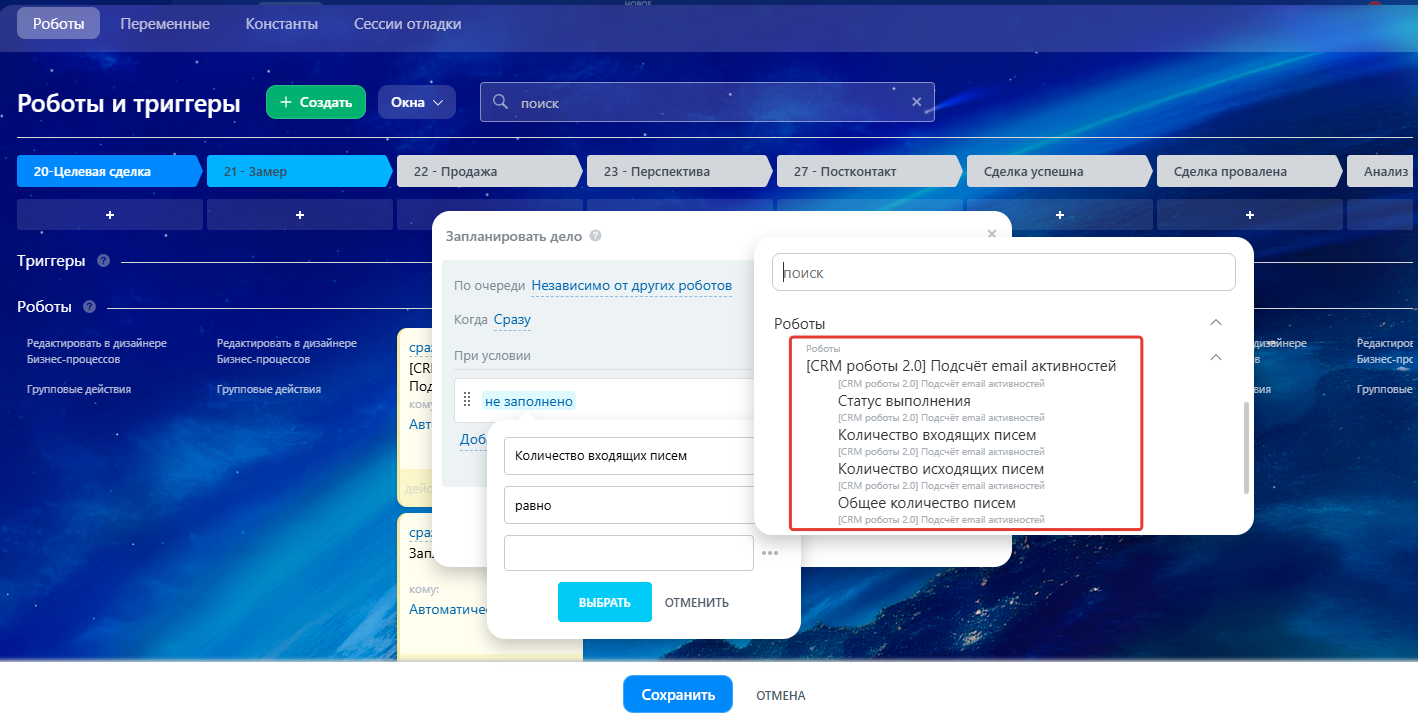Screen dimensions: 1418x723
Task: Select Общее количество писем in list
Action: [x=926, y=503]
